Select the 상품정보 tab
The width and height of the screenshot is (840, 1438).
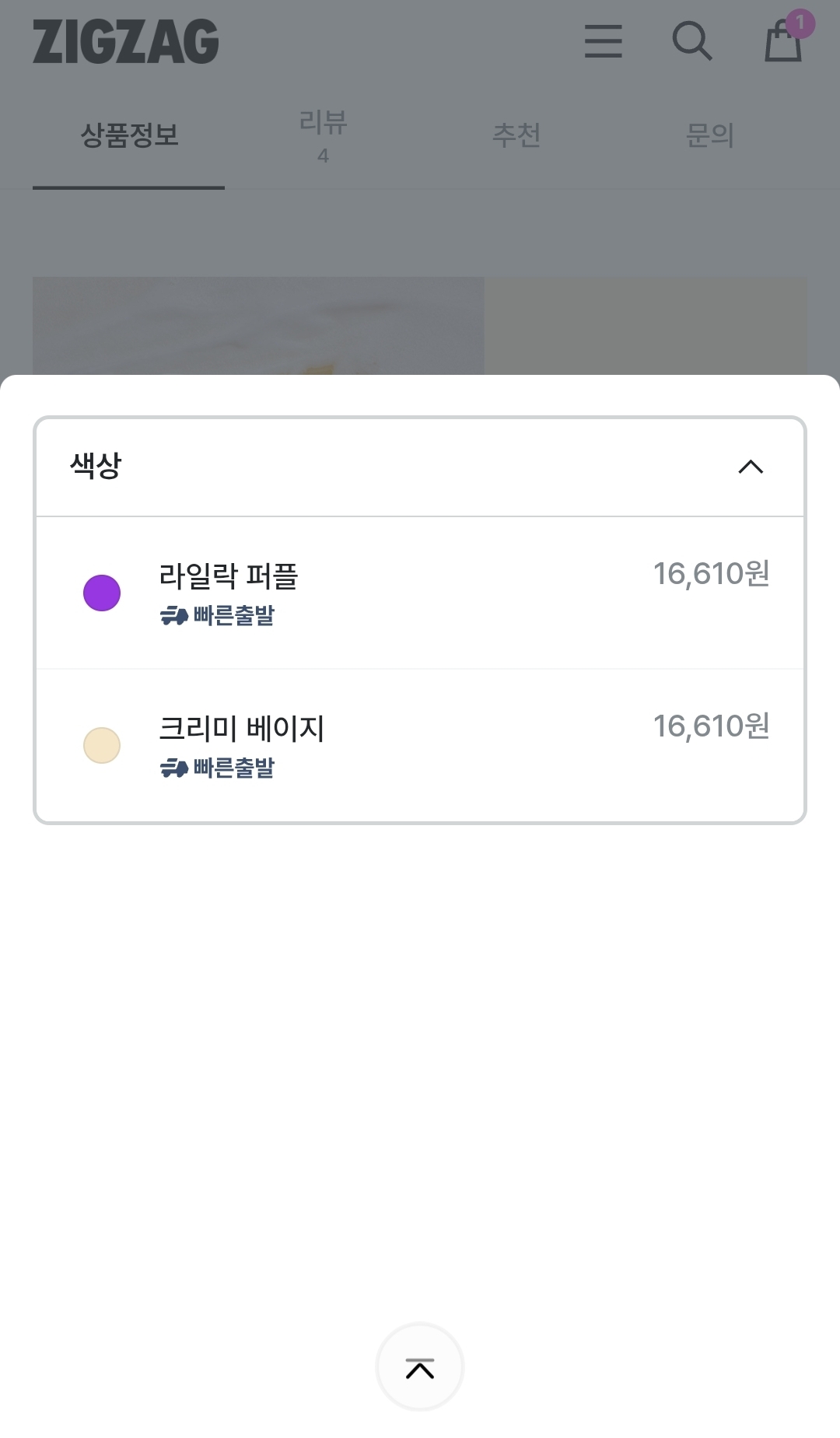coord(129,135)
